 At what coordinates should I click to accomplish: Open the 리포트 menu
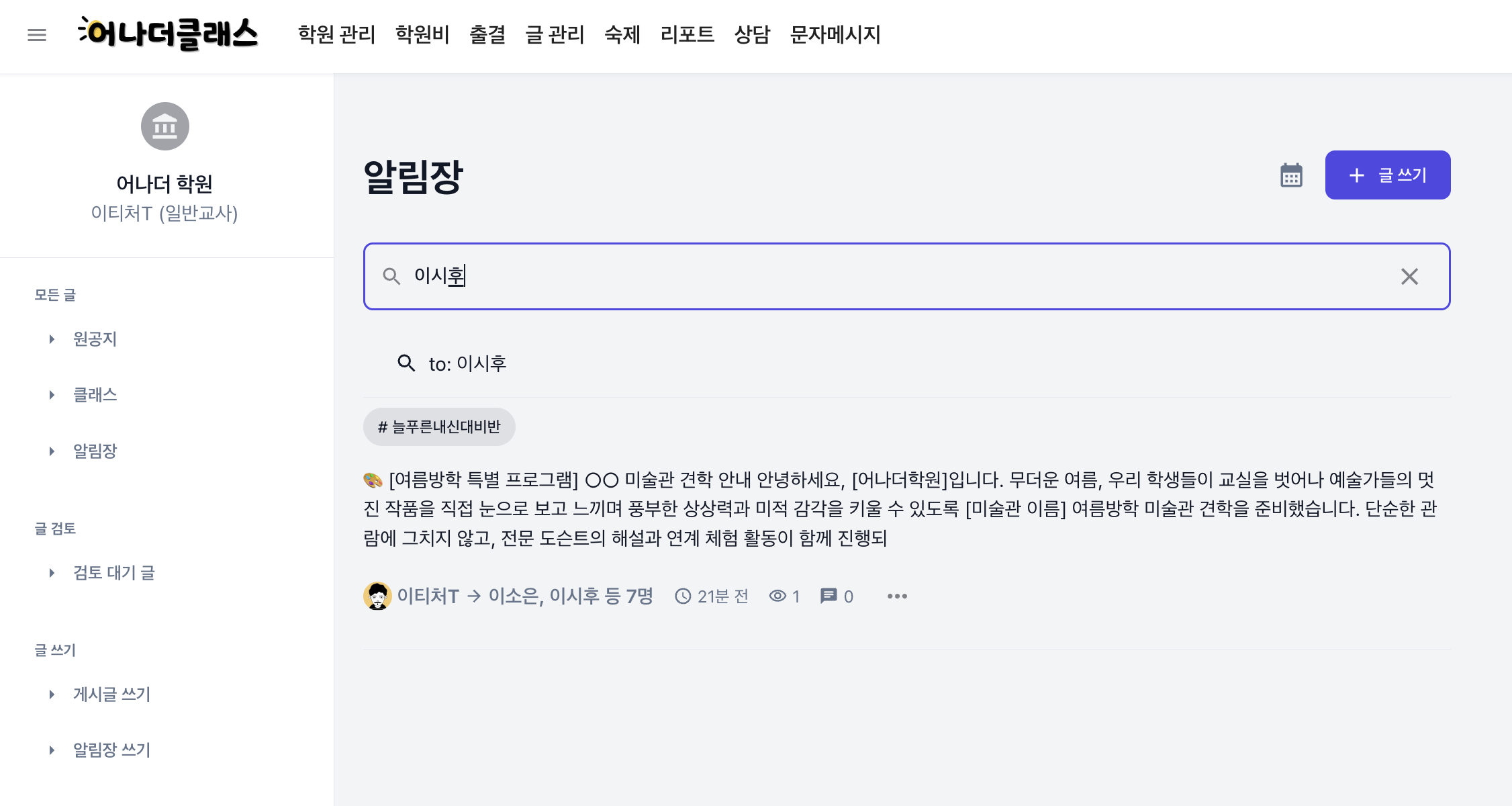(x=688, y=34)
